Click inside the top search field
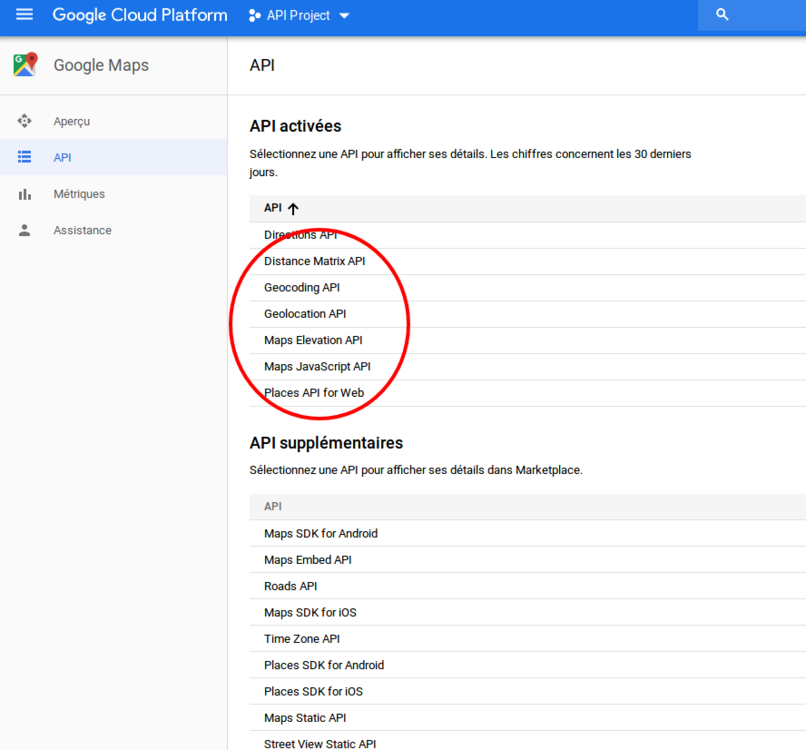 click(x=770, y=14)
